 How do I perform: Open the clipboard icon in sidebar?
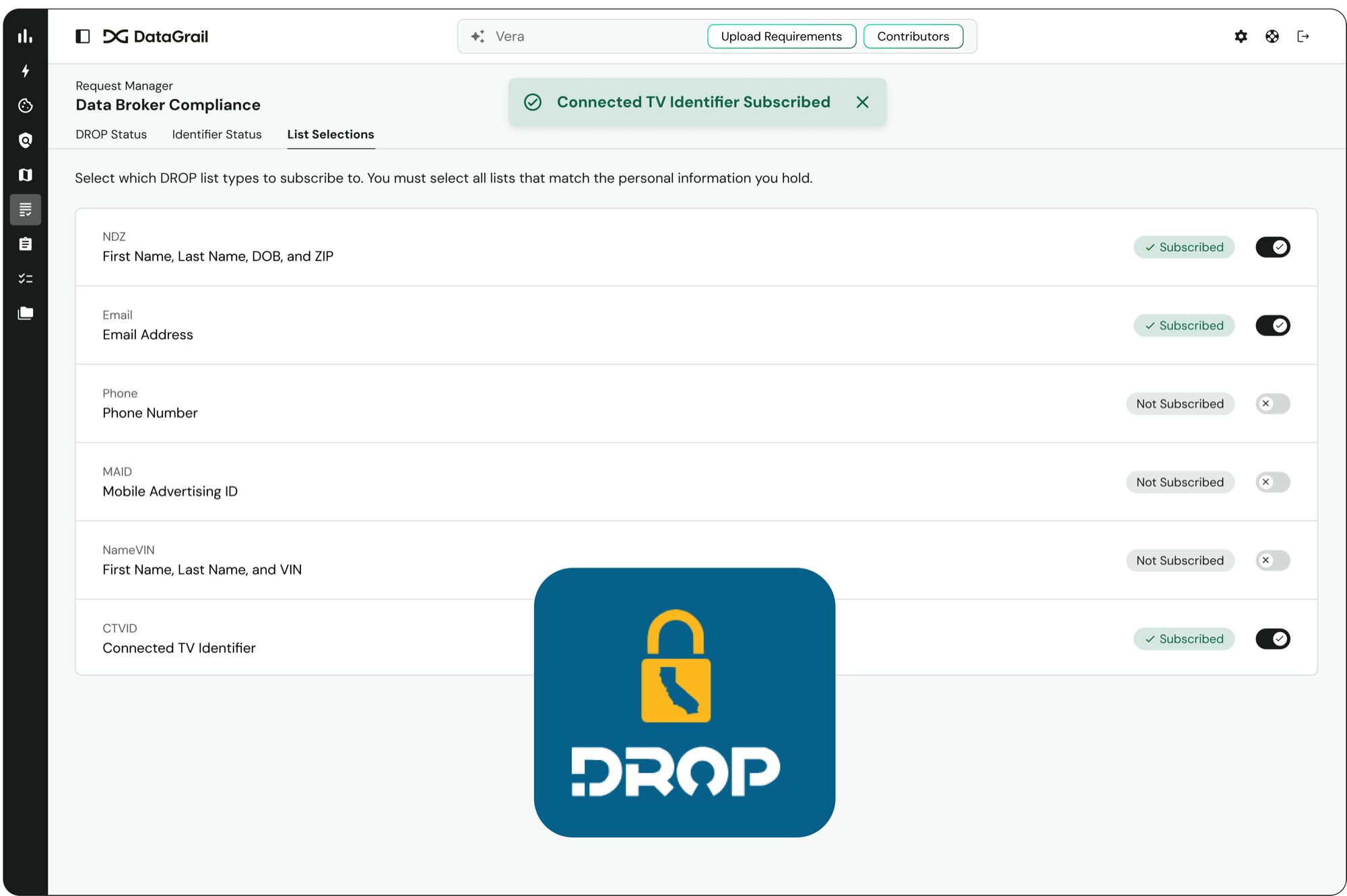click(x=26, y=244)
